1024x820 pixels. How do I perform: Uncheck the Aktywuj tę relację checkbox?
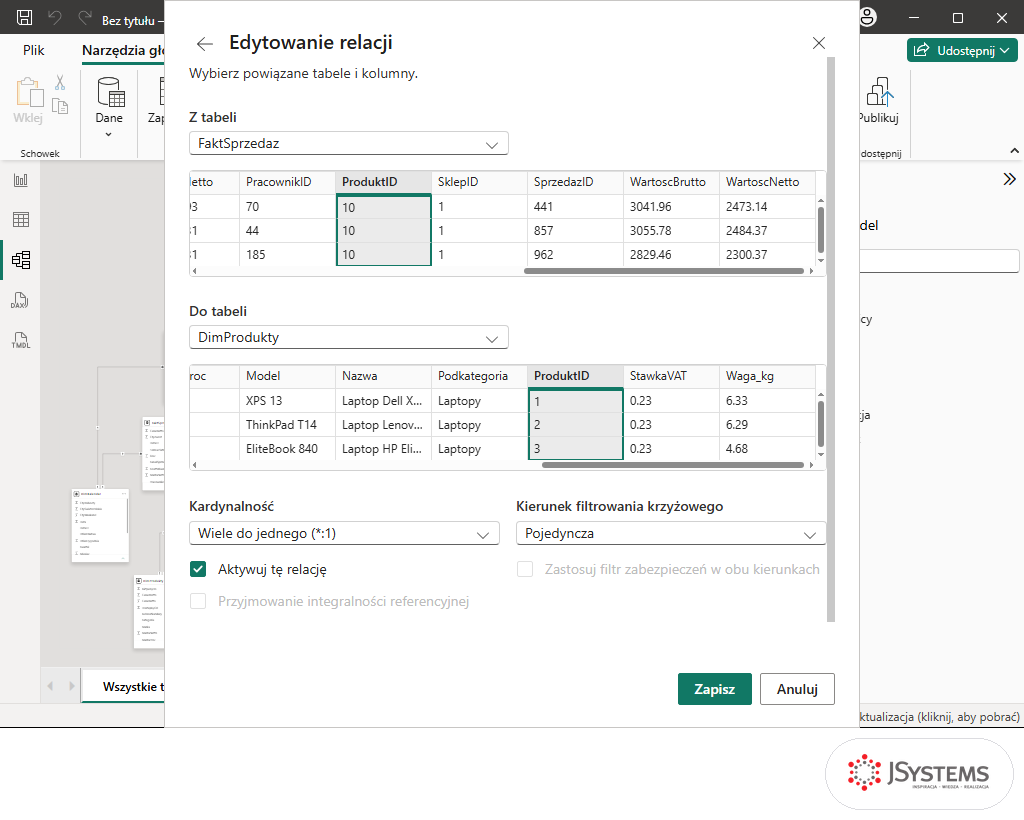pyautogui.click(x=198, y=569)
